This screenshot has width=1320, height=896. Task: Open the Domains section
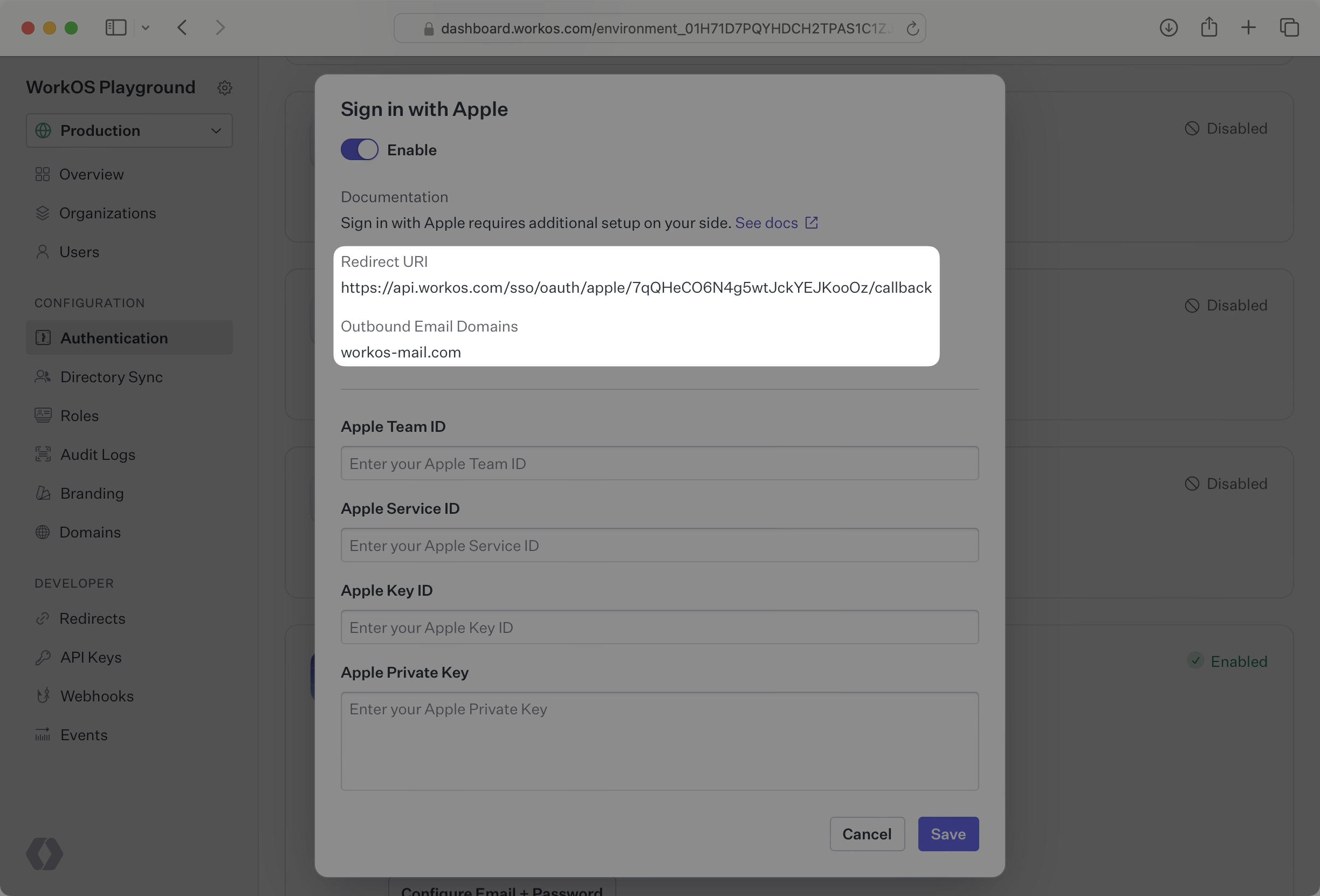[90, 532]
